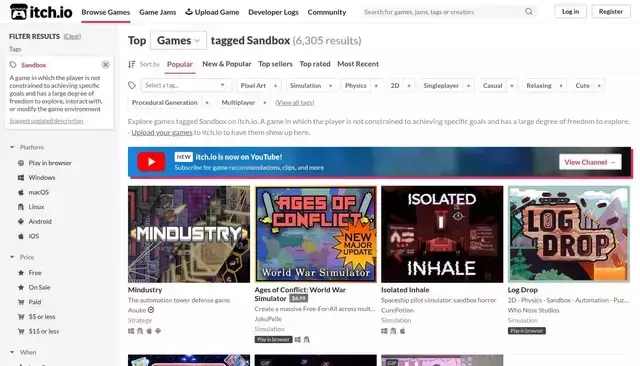Open the View all tags link
Viewport: 640px width, 366px height.
click(295, 102)
